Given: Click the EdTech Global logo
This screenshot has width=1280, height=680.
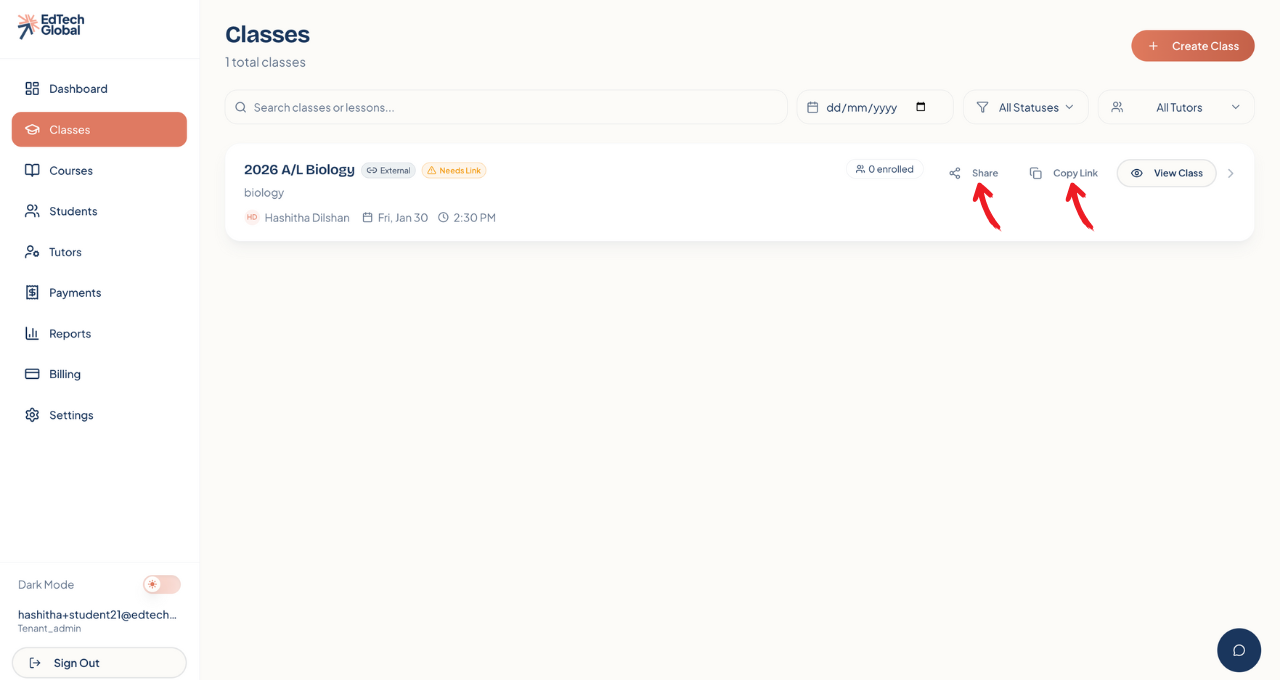Looking at the screenshot, I should point(51,26).
